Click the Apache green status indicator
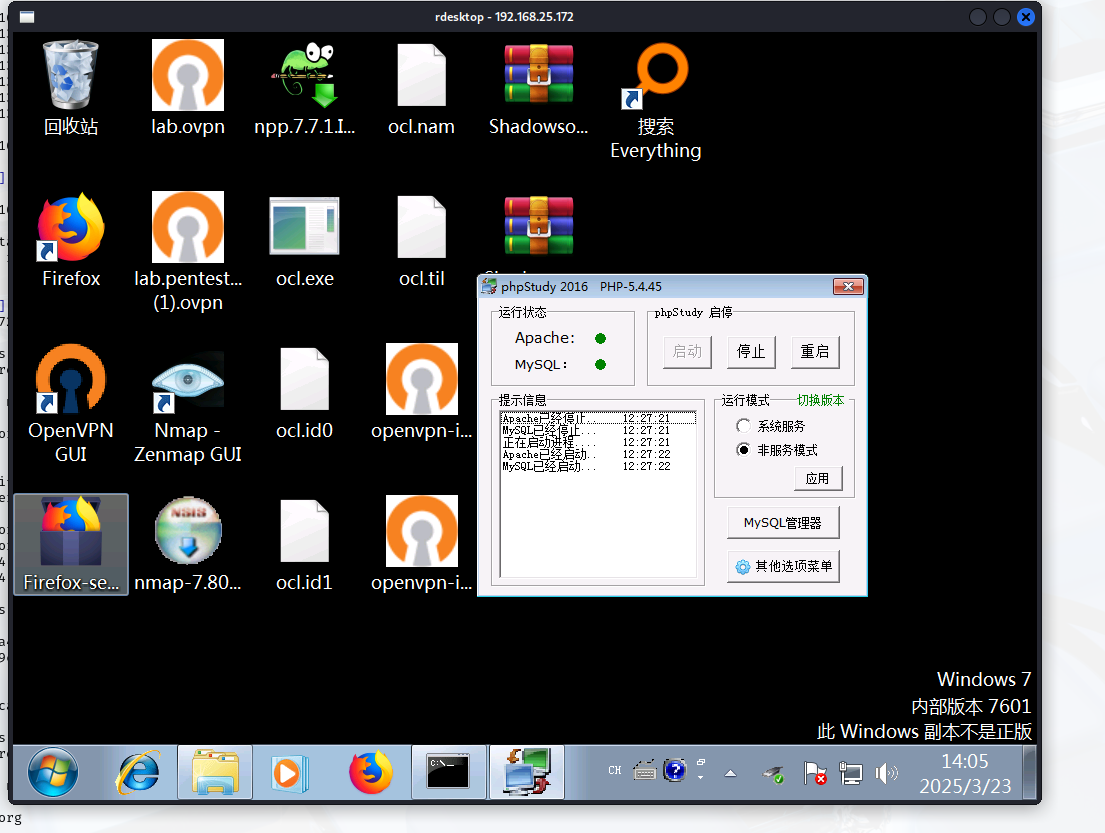 point(600,338)
